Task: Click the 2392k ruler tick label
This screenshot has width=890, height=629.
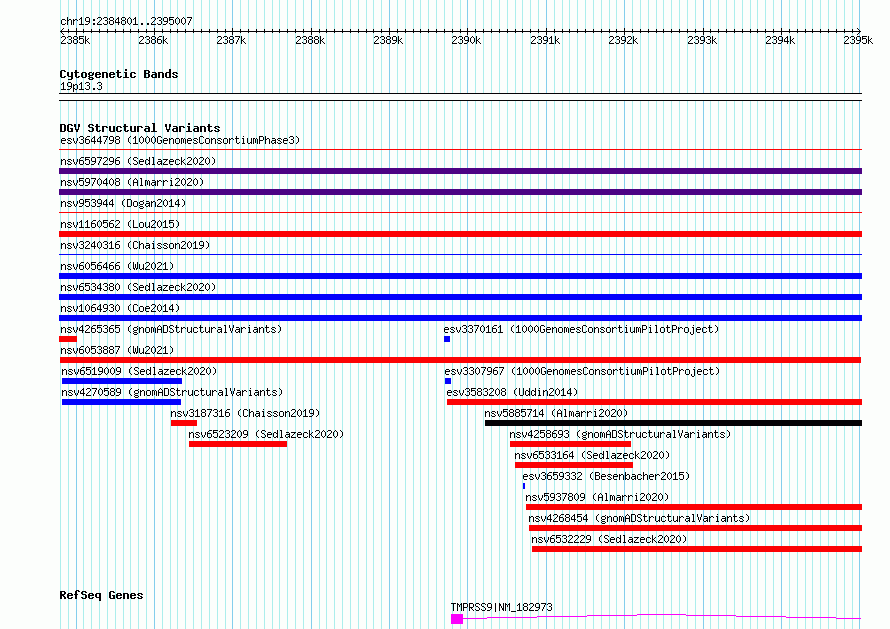Action: coord(623,40)
